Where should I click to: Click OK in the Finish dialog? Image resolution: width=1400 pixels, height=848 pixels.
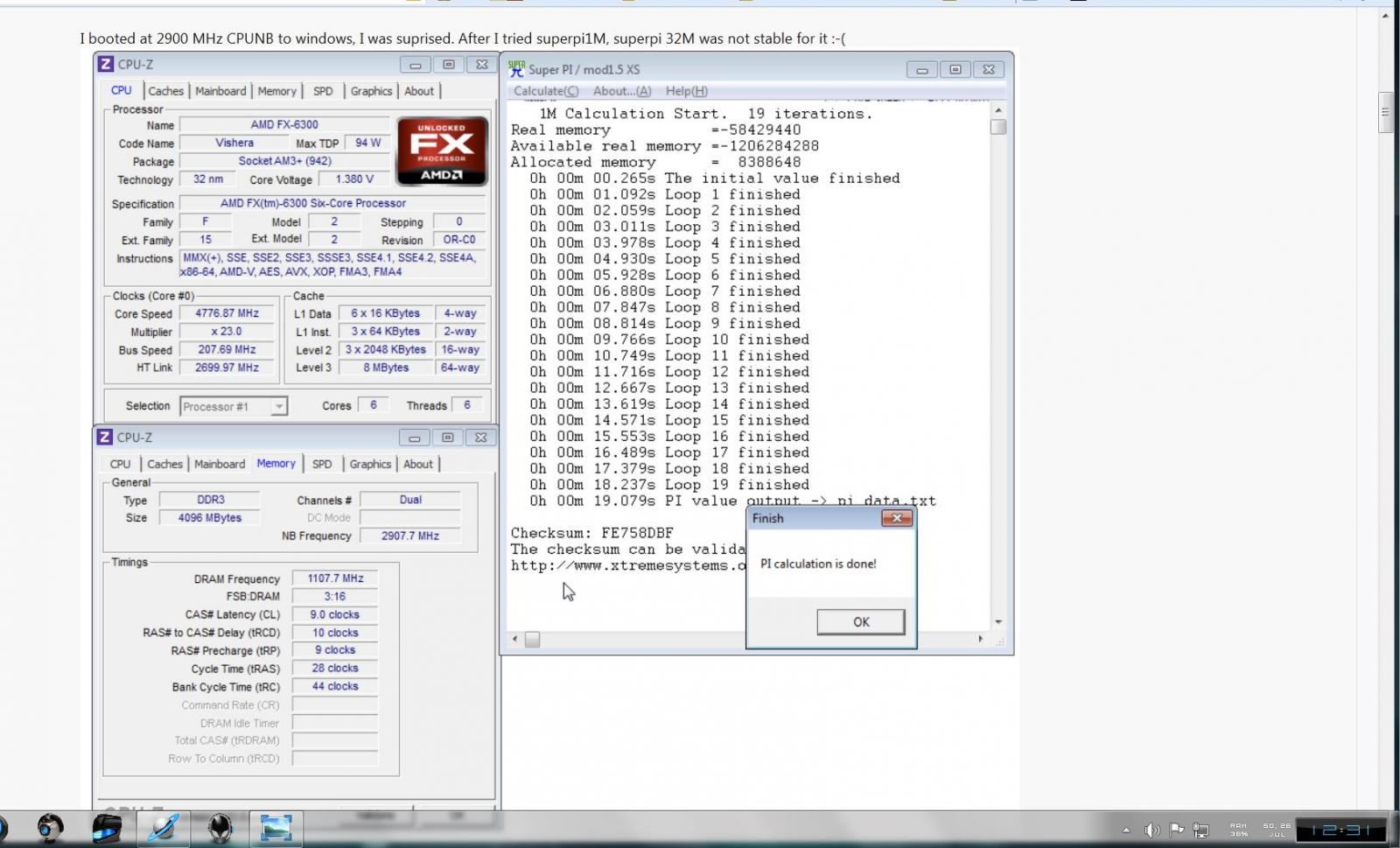861,621
